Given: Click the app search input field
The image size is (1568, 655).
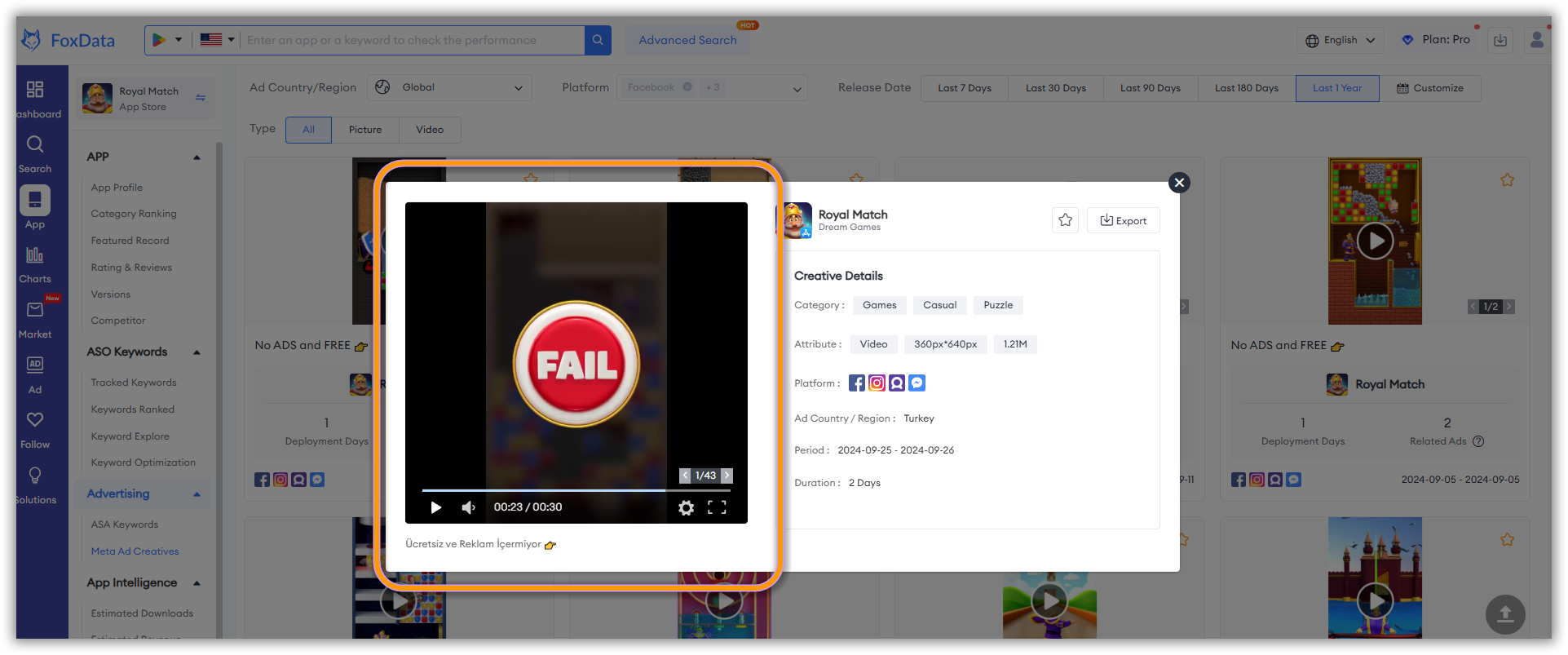Looking at the screenshot, I should (413, 40).
